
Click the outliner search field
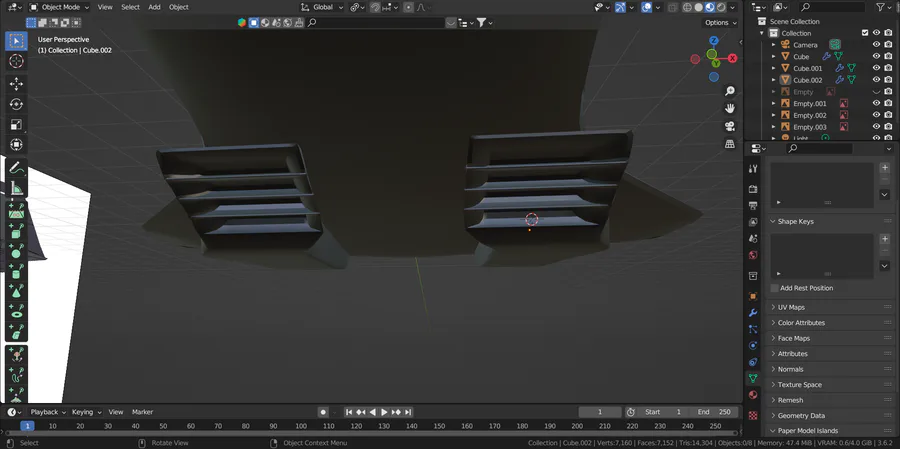click(x=832, y=7)
